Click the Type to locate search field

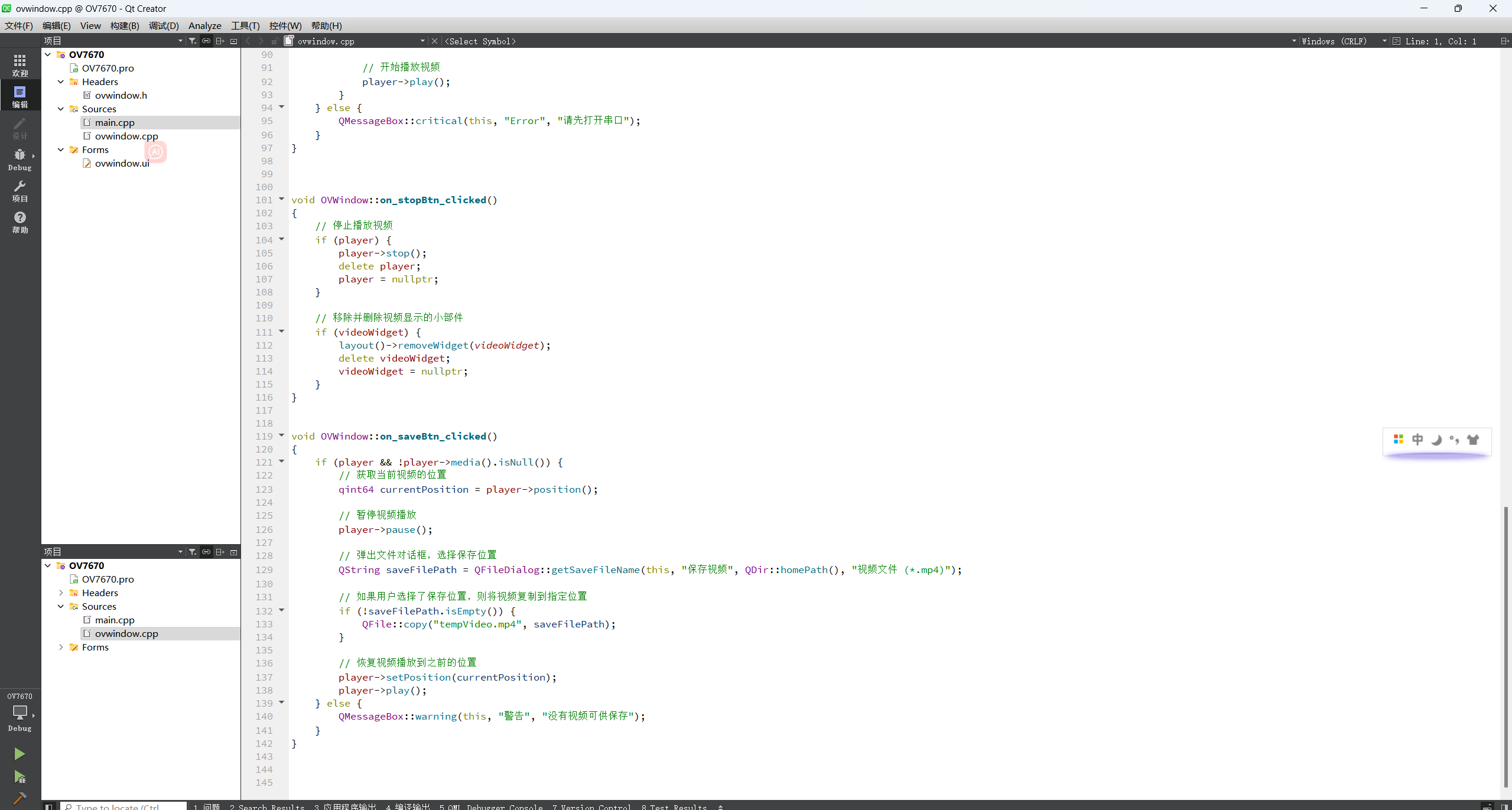(118, 806)
